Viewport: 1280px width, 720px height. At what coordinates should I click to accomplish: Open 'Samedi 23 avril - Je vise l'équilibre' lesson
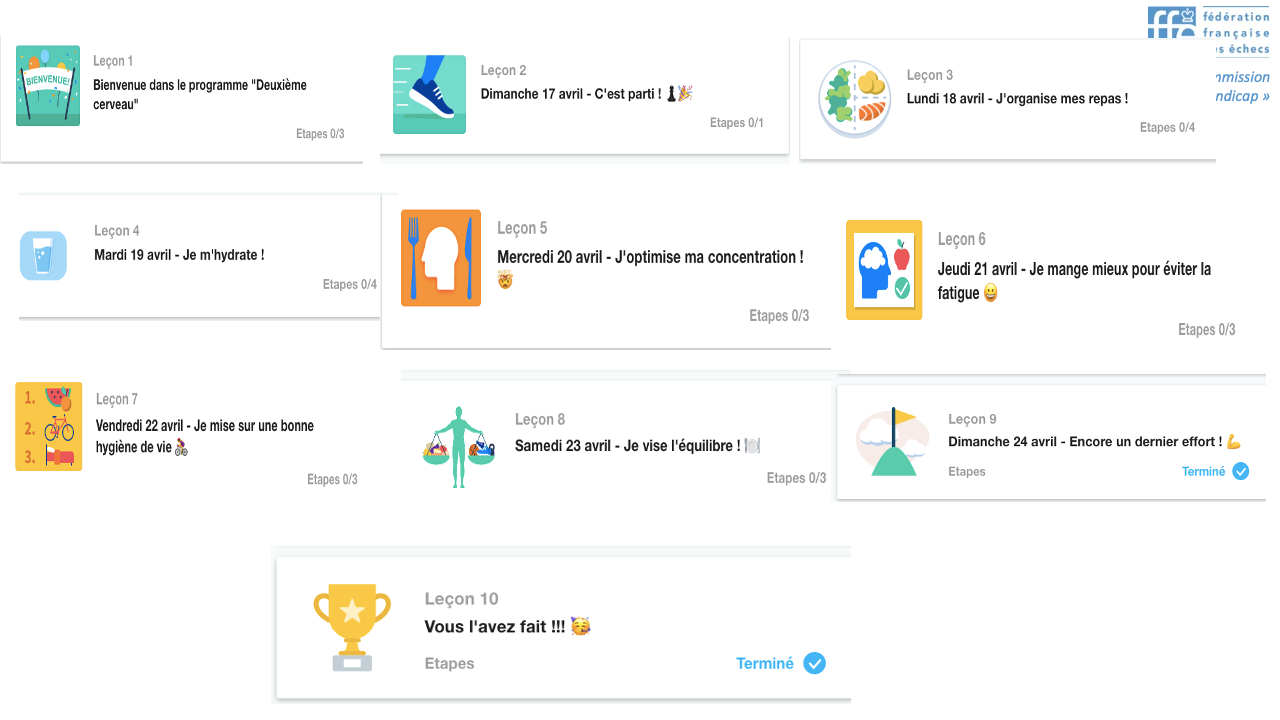click(x=628, y=446)
